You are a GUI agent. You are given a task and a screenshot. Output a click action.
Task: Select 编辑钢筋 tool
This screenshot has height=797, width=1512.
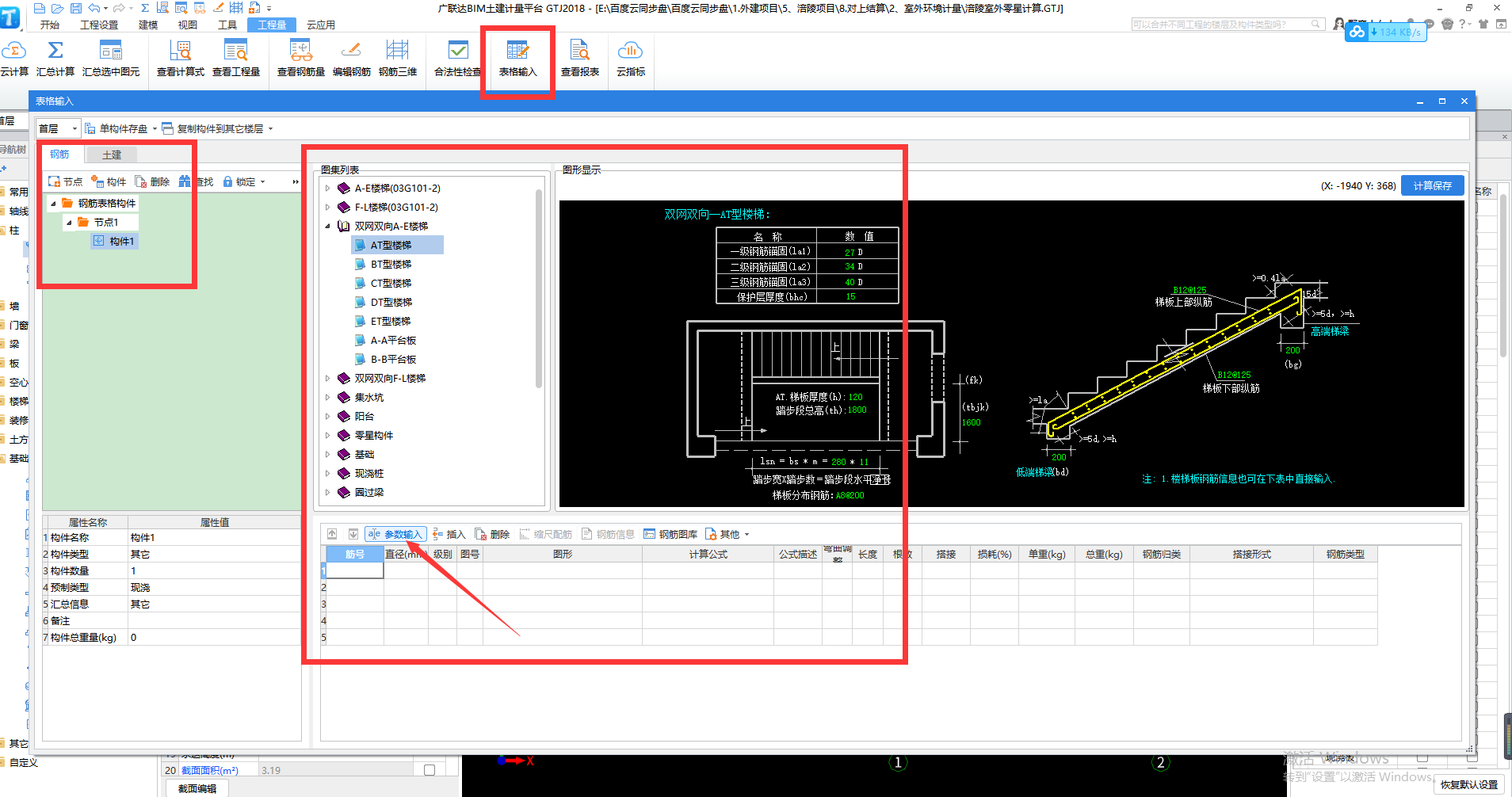[351, 59]
